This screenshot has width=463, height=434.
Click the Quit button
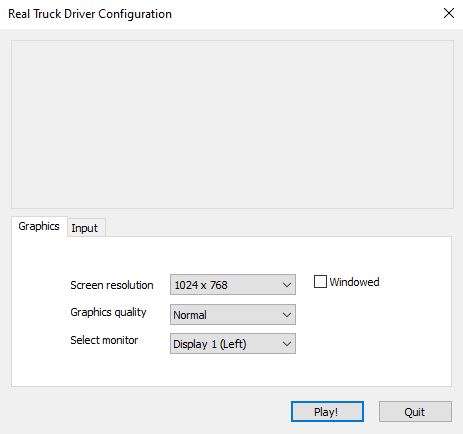pos(415,412)
